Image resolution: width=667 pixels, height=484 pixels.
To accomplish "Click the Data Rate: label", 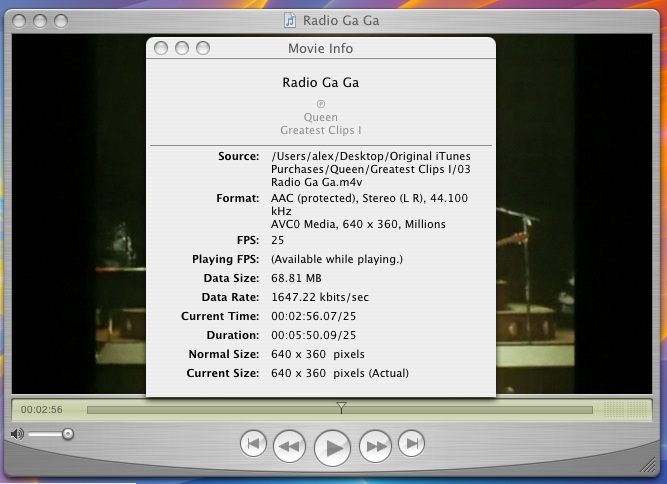I will tap(230, 297).
